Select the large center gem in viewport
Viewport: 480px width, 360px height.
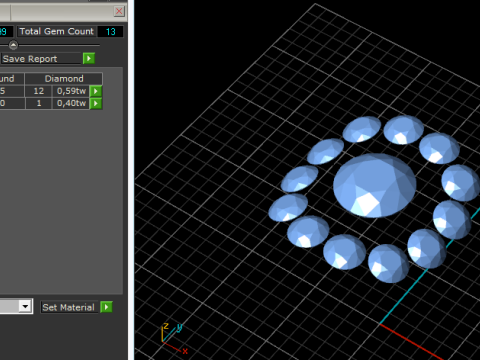click(x=375, y=185)
